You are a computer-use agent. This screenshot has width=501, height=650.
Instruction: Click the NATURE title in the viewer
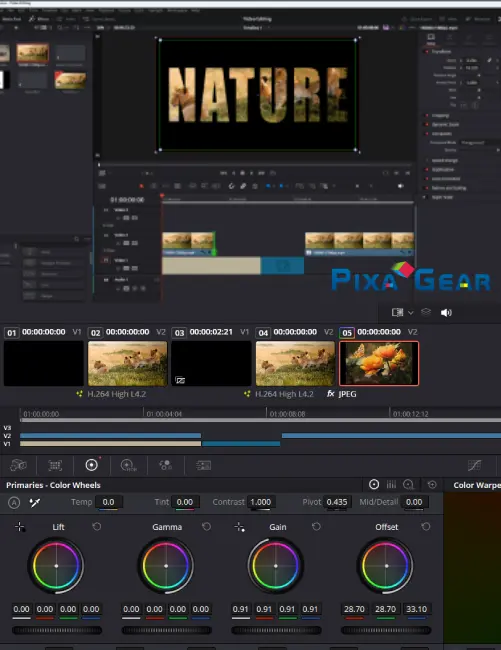point(257,95)
